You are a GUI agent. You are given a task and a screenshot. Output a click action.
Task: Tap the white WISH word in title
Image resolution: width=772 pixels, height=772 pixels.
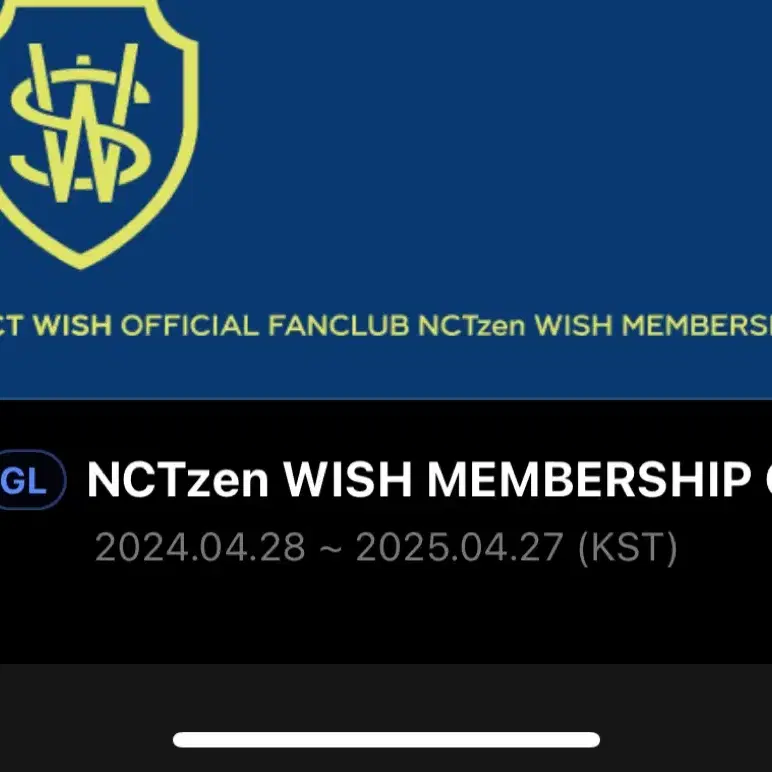(347, 480)
